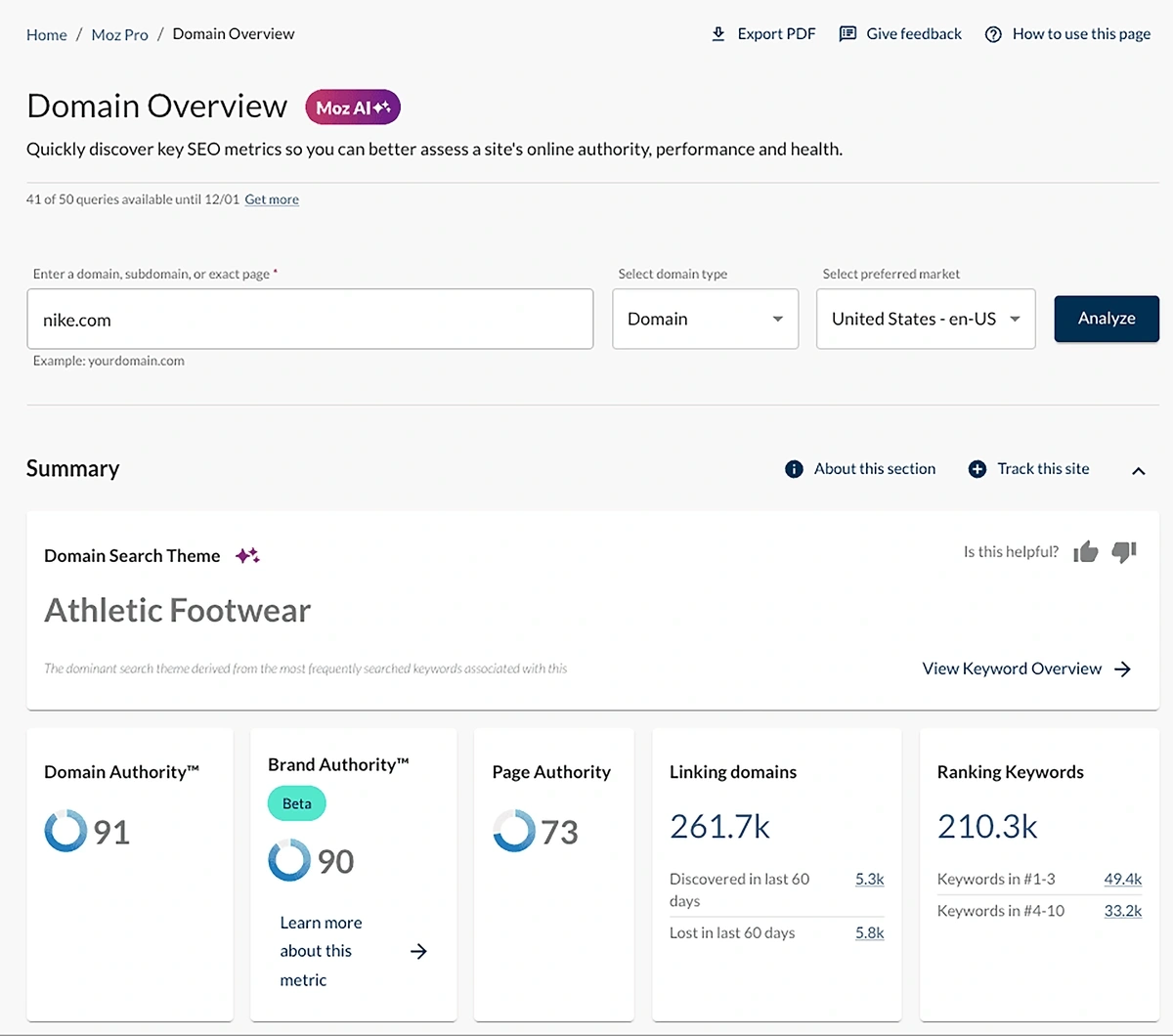Click the 261.7k linking domains value

(719, 827)
